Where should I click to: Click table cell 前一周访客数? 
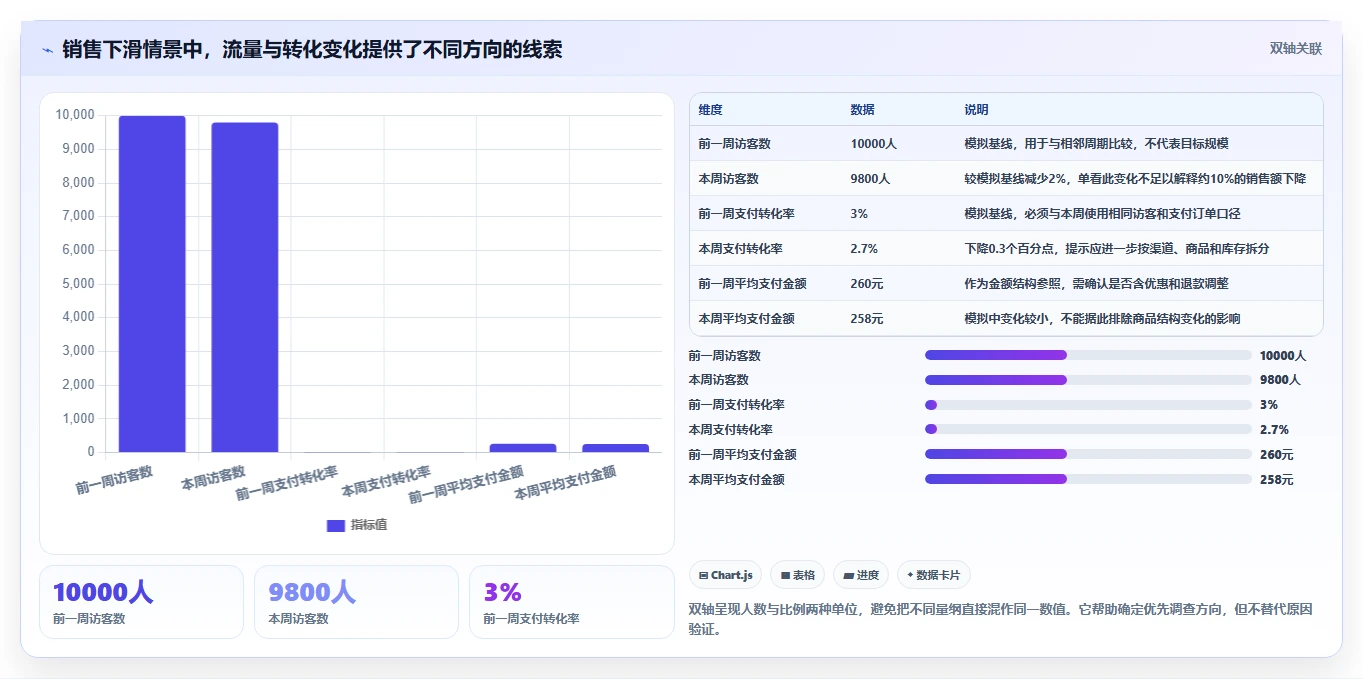tap(734, 144)
